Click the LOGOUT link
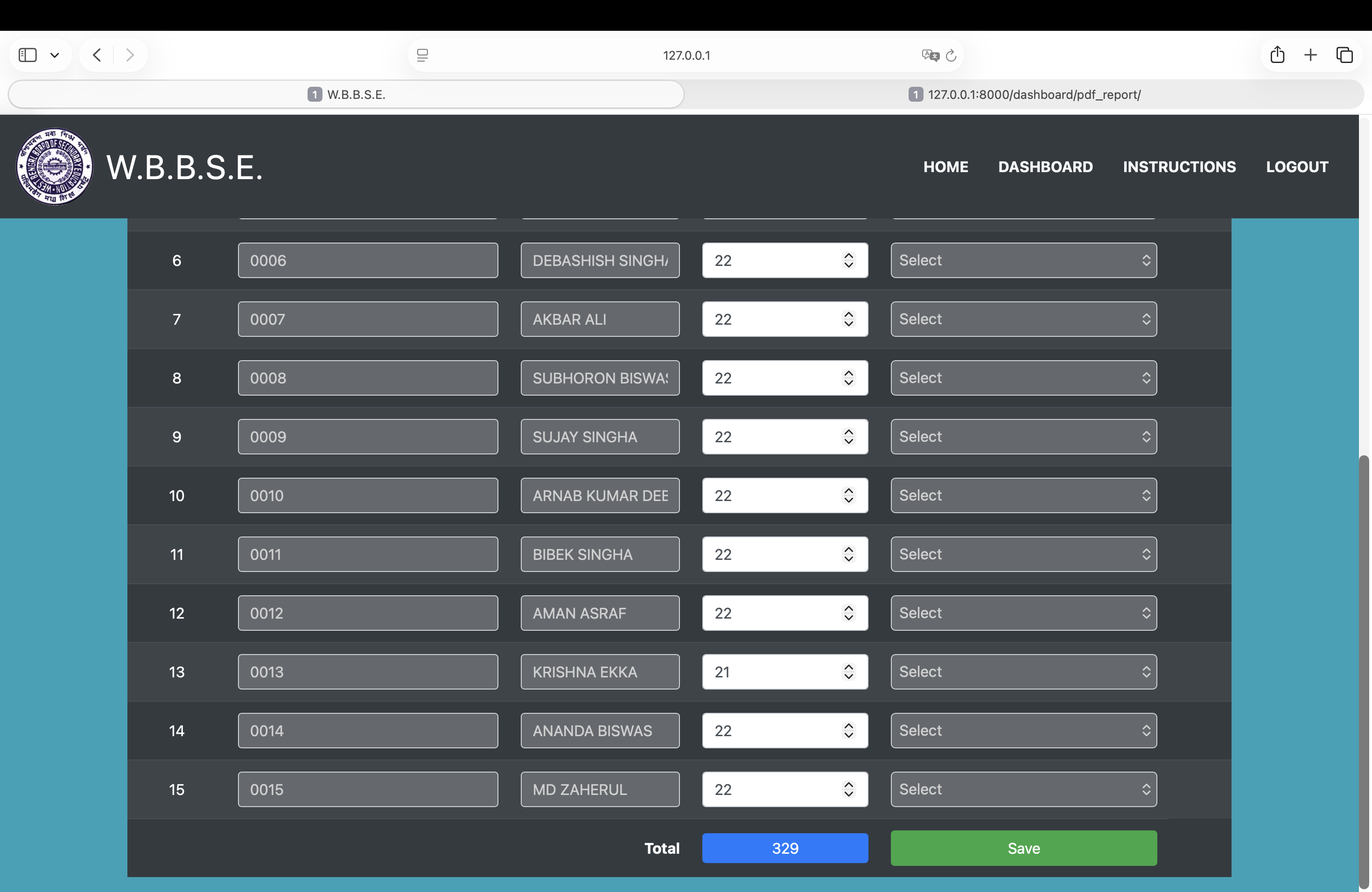 pos(1296,167)
